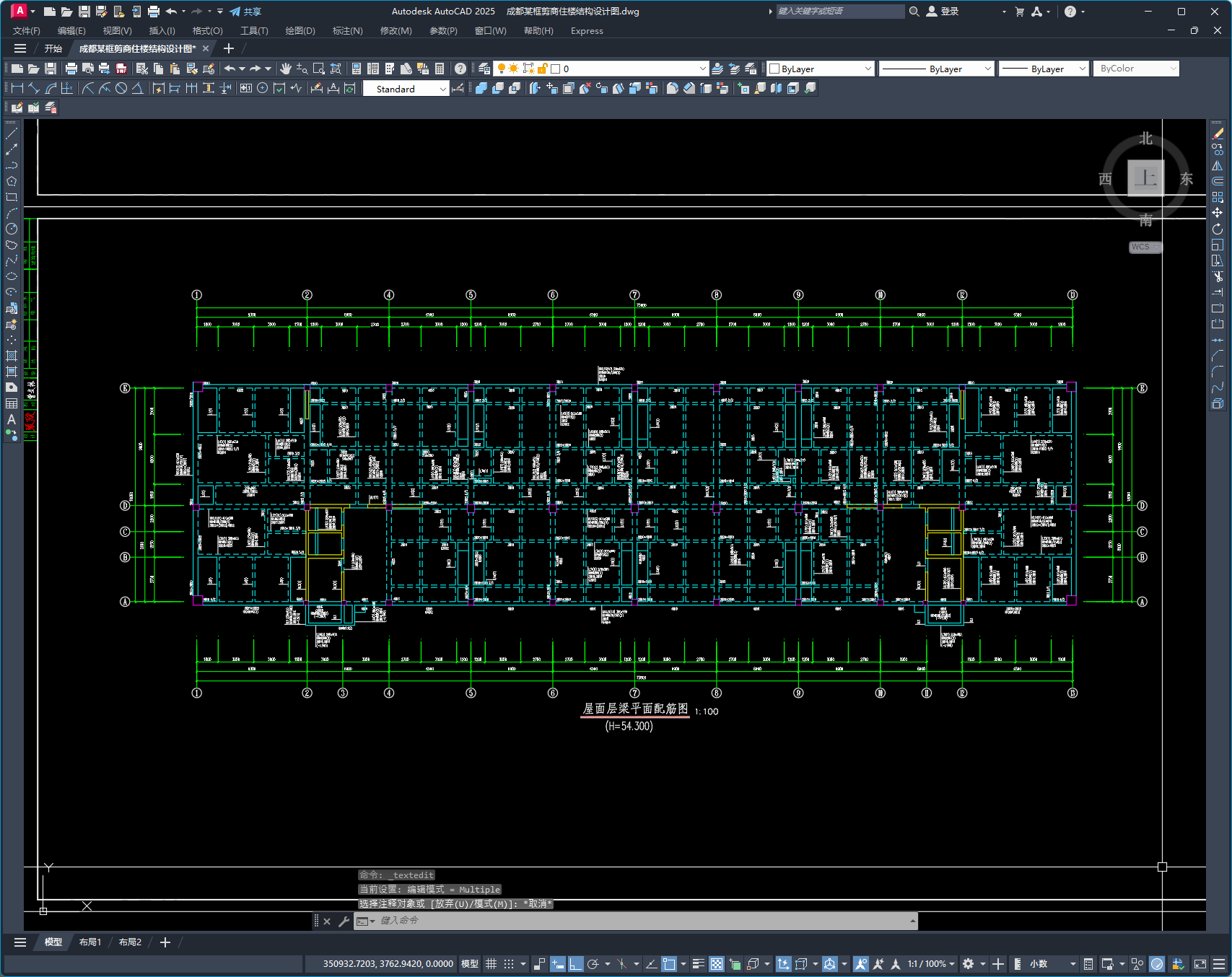Image resolution: width=1232 pixels, height=977 pixels.
Task: Click the Rotate tool in modify toolbar
Action: [x=1218, y=229]
